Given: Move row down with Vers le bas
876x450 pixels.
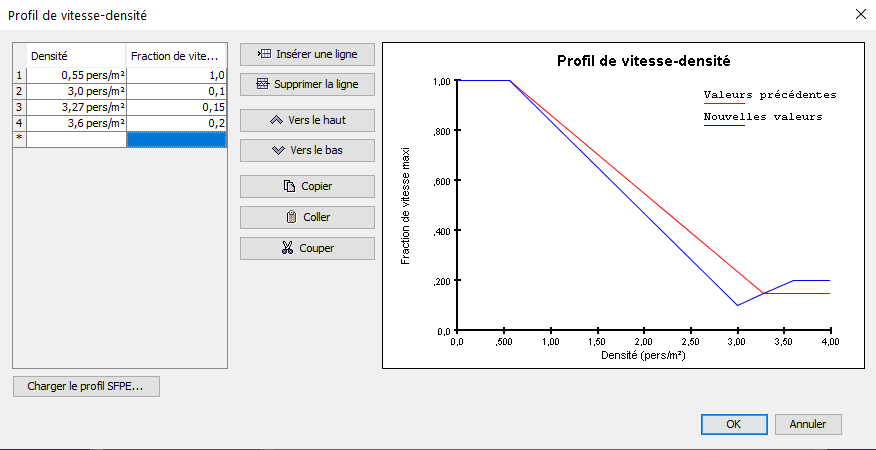Looking at the screenshot, I should (307, 150).
